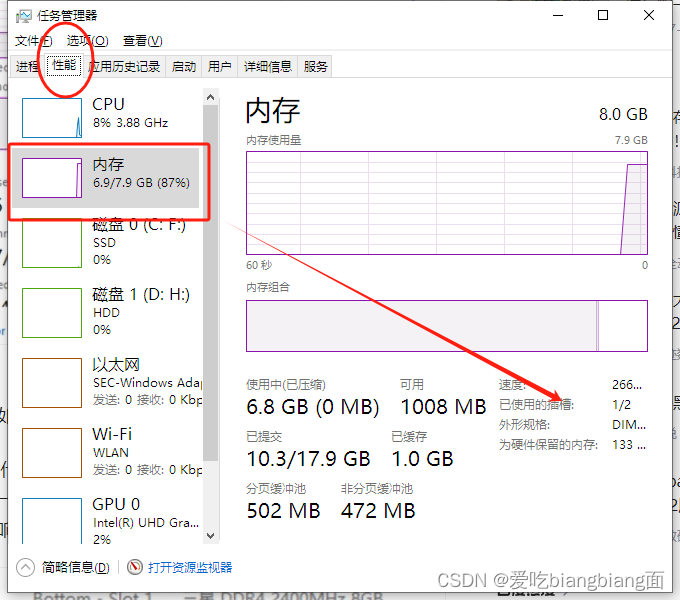Click the 为硬件保留的内存 label

548,444
